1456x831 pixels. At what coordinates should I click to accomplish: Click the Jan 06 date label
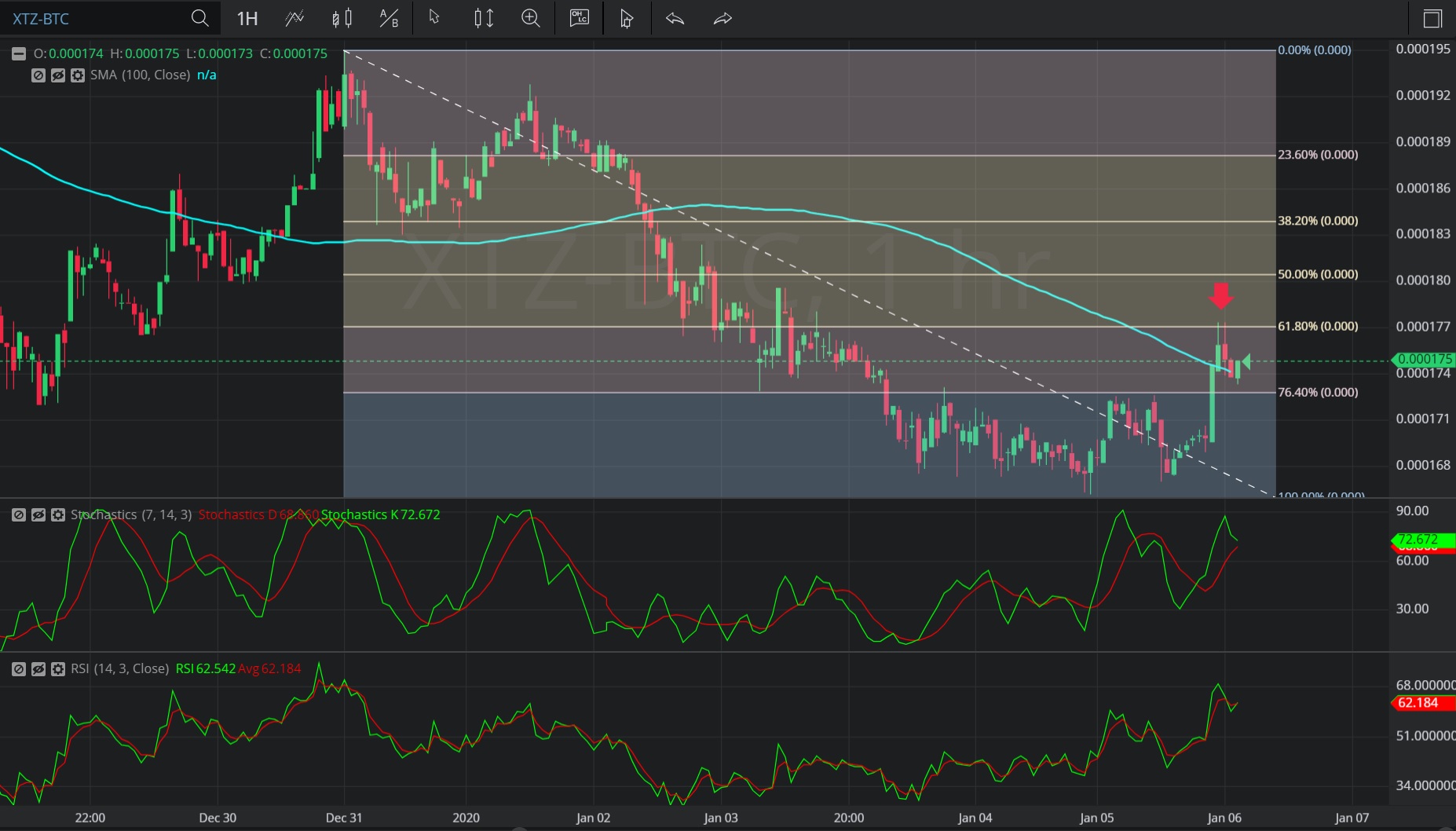[x=1224, y=818]
